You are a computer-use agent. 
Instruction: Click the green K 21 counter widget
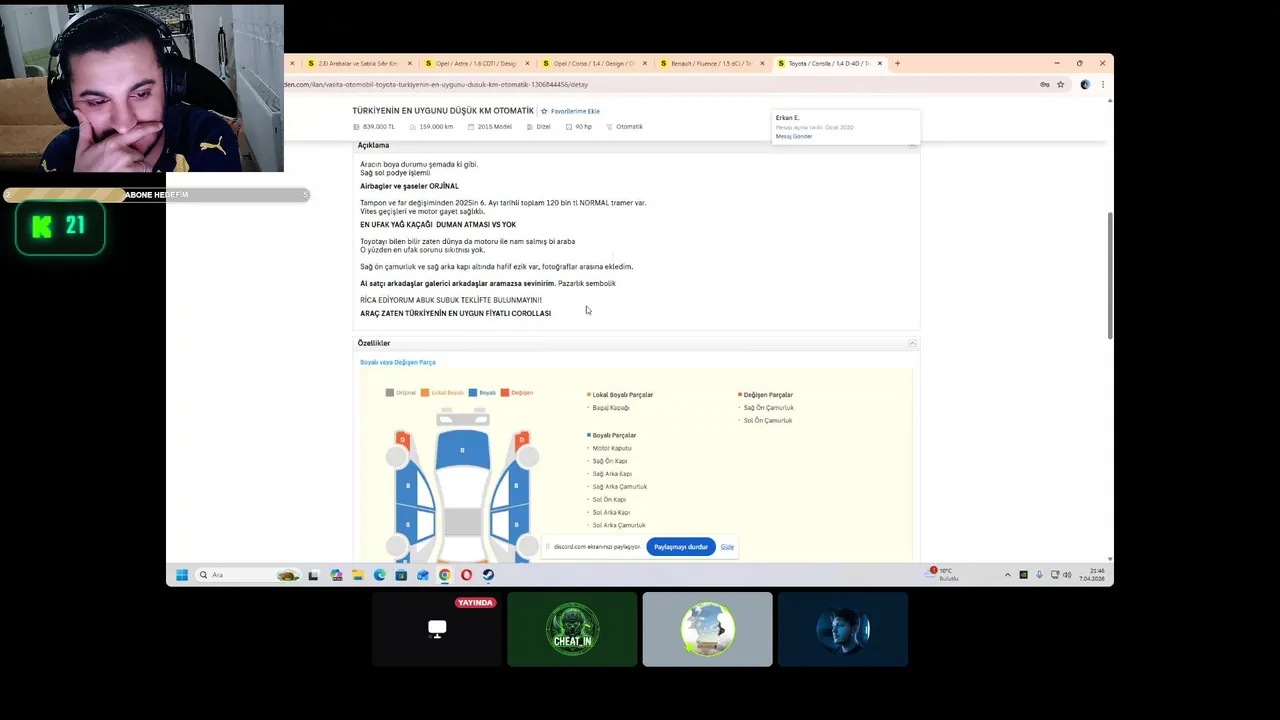tap(60, 227)
